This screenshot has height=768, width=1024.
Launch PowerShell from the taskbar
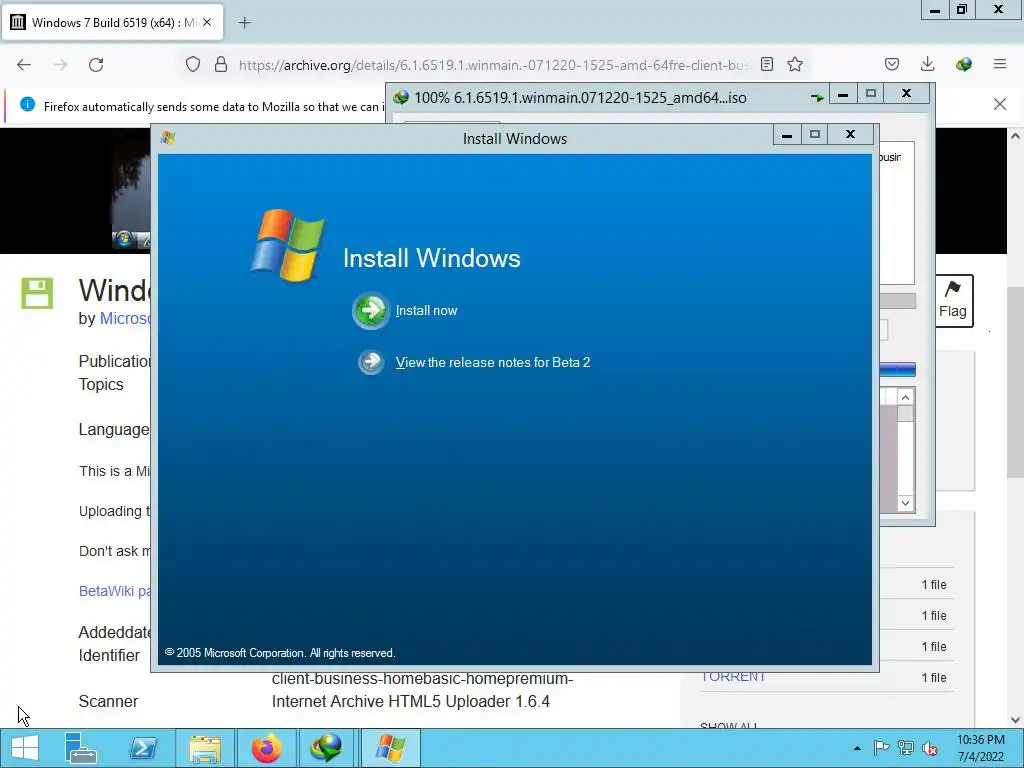coord(143,748)
